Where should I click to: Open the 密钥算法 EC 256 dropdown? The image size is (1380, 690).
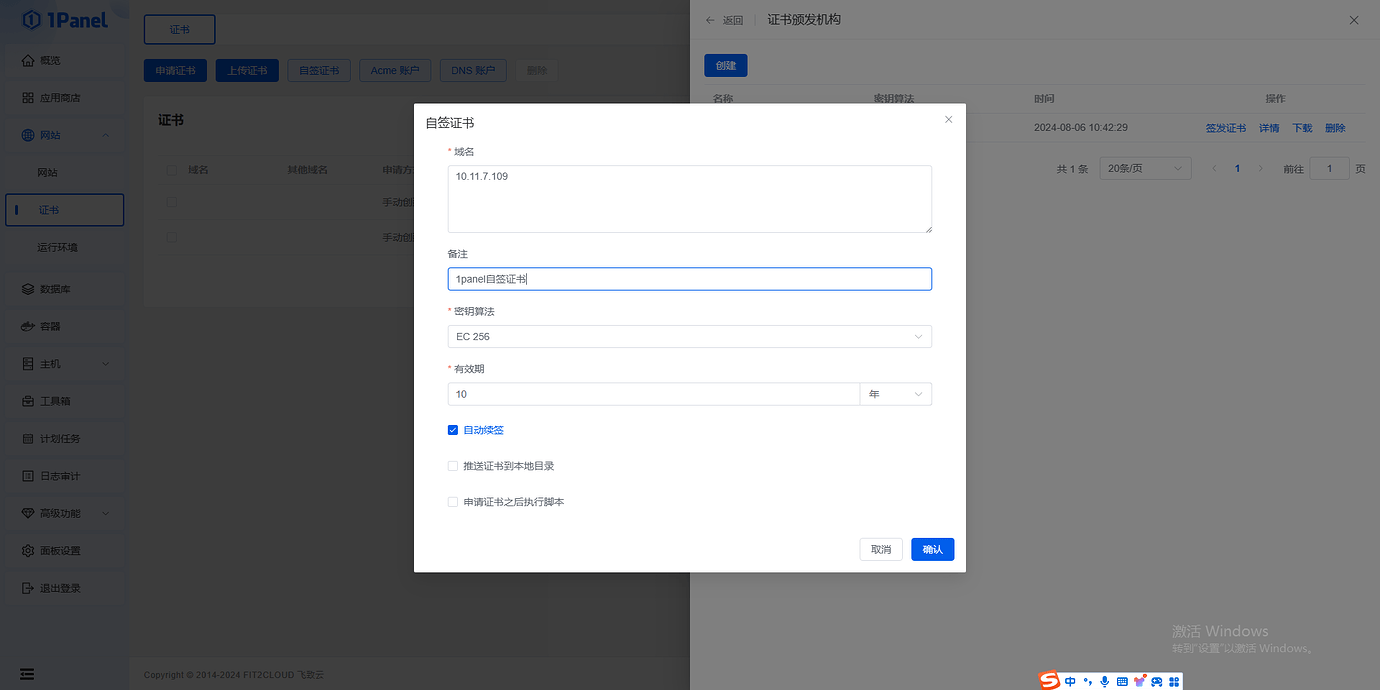pos(689,336)
